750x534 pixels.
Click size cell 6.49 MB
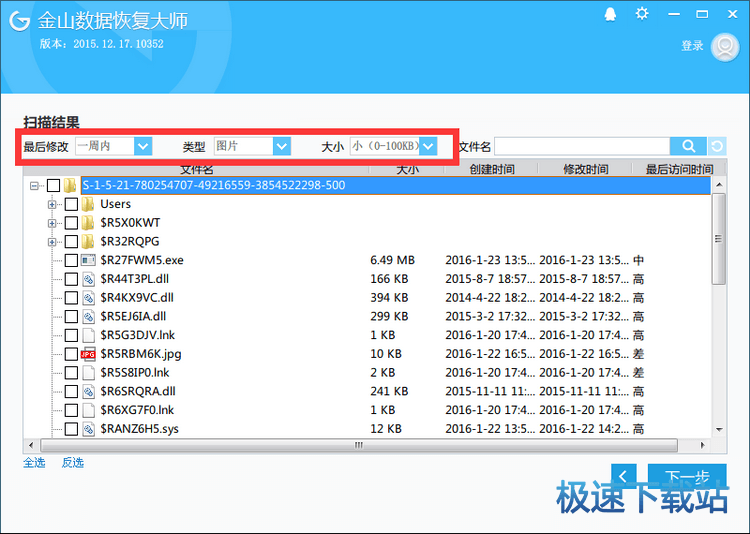[392, 260]
